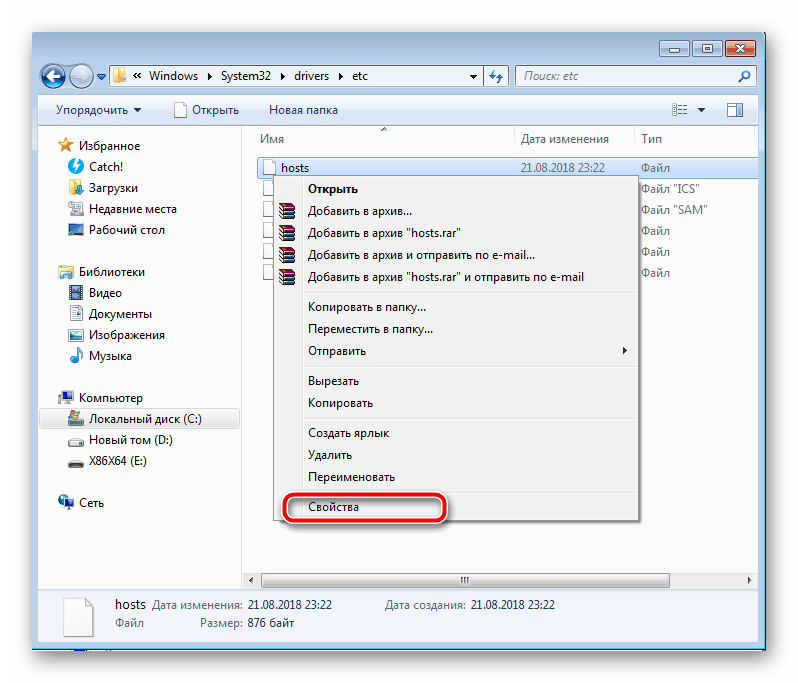
Task: Click scrollbar right arrow
Action: point(749,580)
